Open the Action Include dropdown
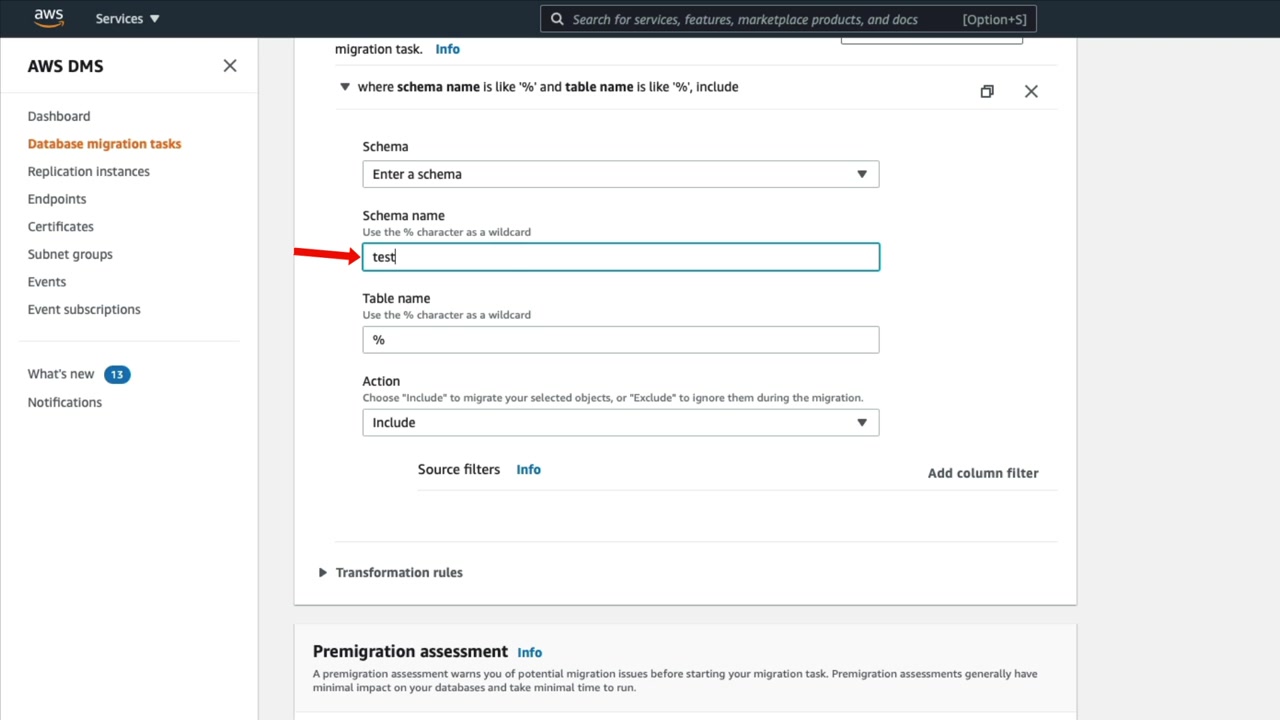 pyautogui.click(x=620, y=423)
